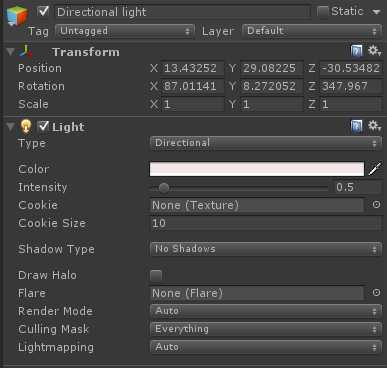Image resolution: width=387 pixels, height=368 pixels.
Task: Open Transform component gear settings menu
Action: [374, 51]
